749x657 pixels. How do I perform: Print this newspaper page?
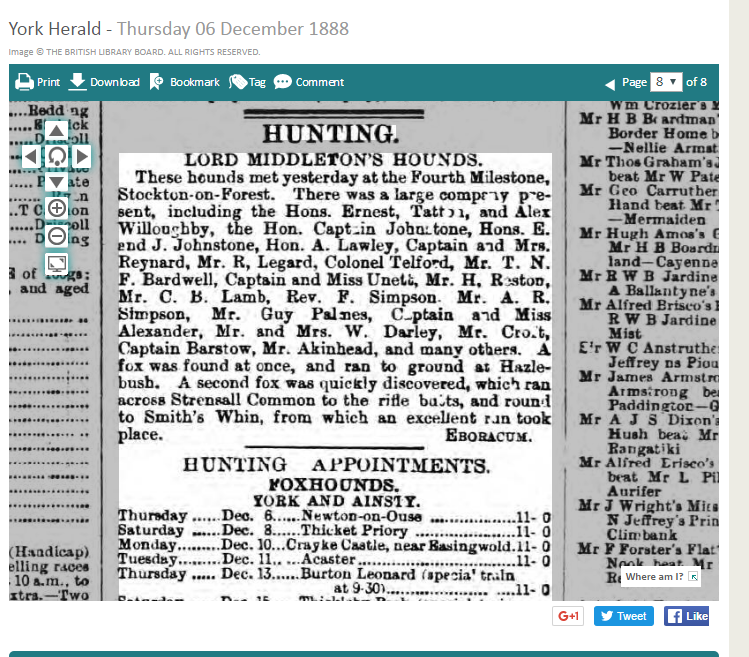38,82
